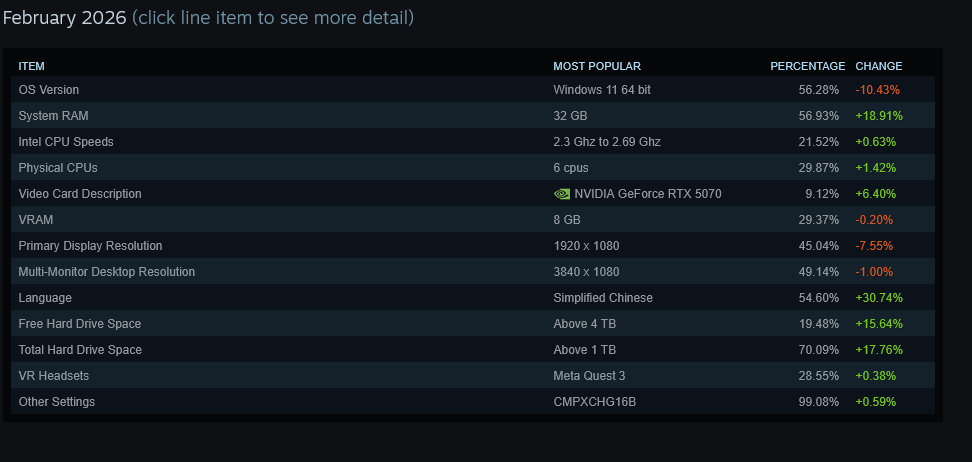Open the Other Settings row
972x462 pixels.
click(x=57, y=402)
